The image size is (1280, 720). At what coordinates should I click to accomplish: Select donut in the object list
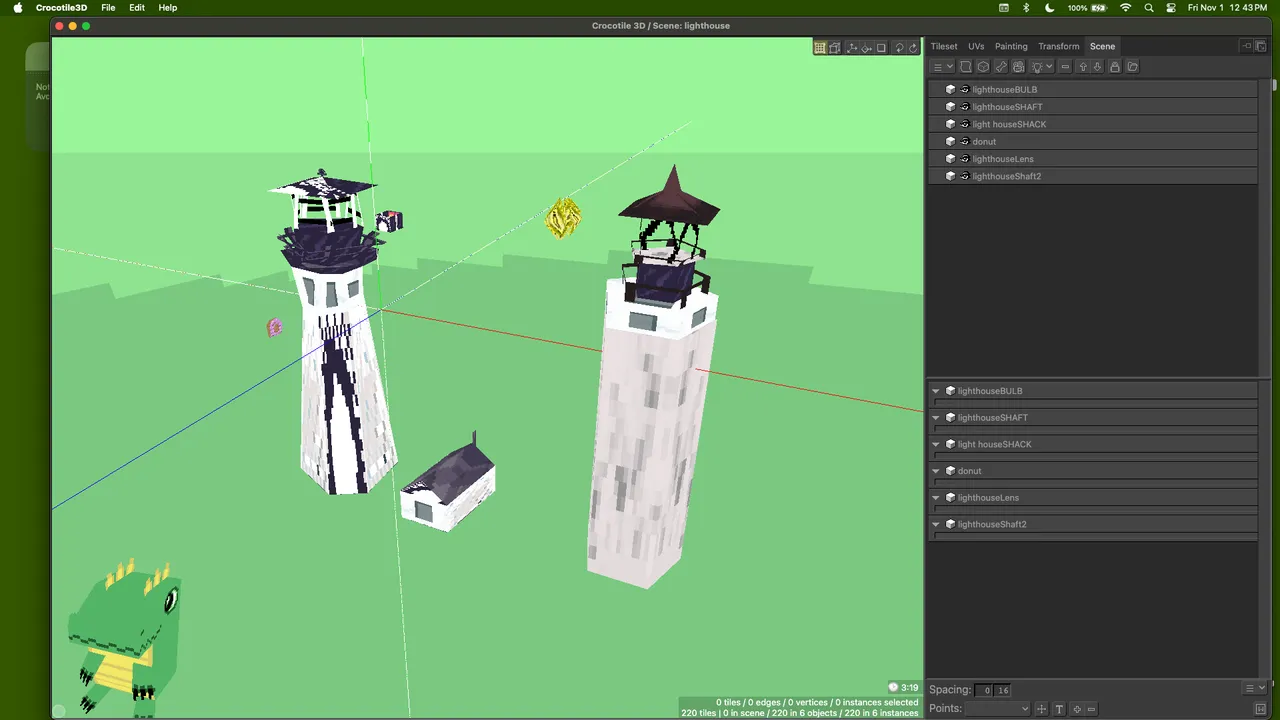[1092, 141]
